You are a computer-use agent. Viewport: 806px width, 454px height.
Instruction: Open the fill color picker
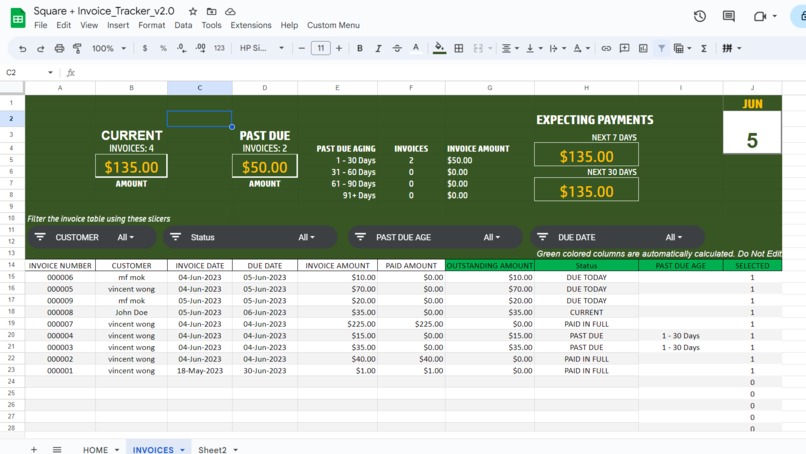[439, 48]
